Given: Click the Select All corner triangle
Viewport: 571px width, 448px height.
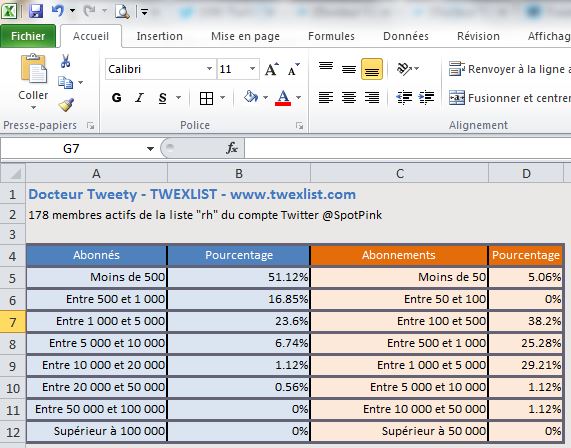Looking at the screenshot, I should point(13,173).
